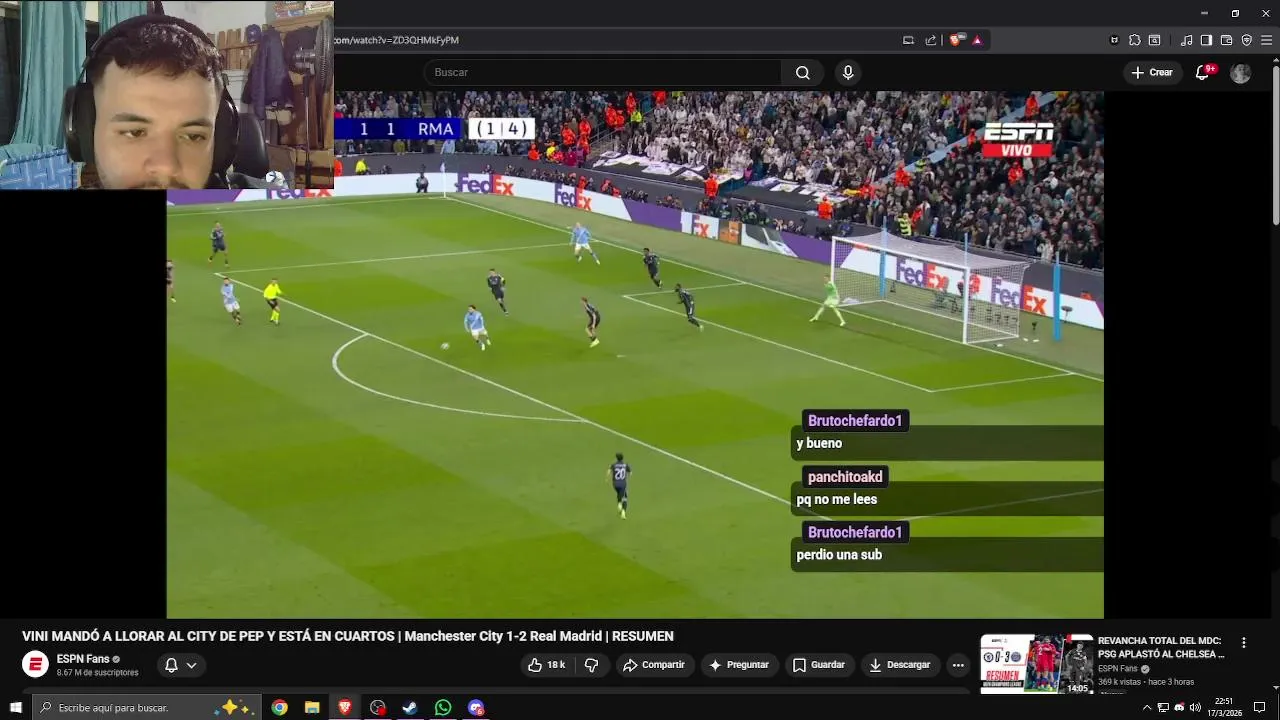
Task: Open WhatsApp from the taskbar
Action: coord(443,707)
